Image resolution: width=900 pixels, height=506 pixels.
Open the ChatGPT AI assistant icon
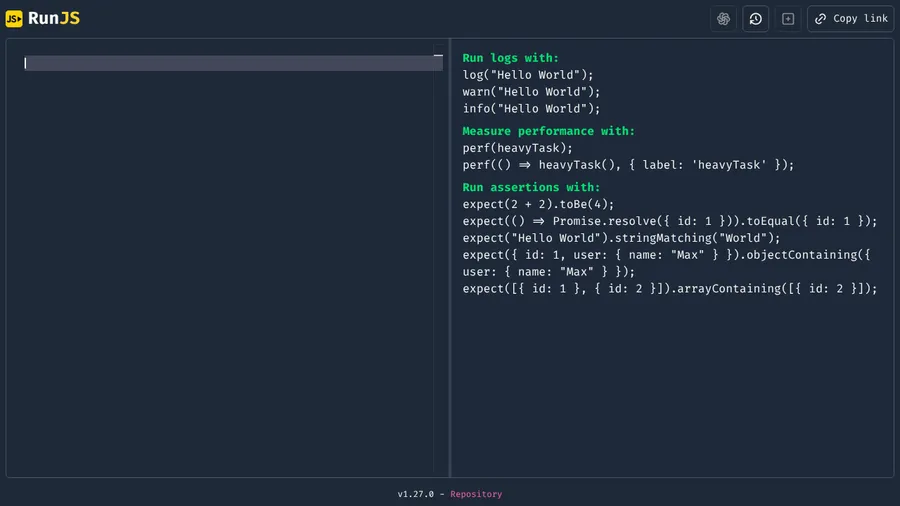[x=723, y=18]
